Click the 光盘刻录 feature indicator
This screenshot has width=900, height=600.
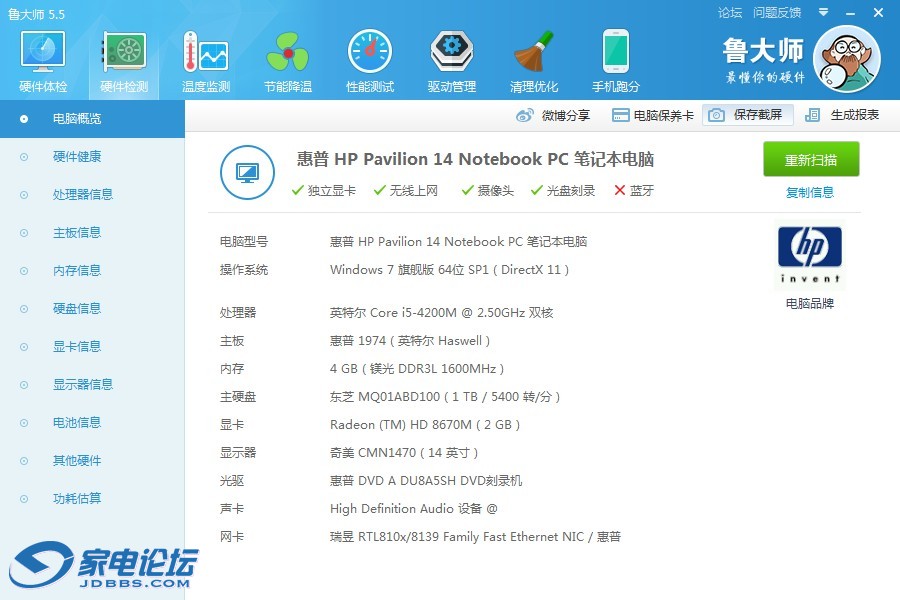563,191
